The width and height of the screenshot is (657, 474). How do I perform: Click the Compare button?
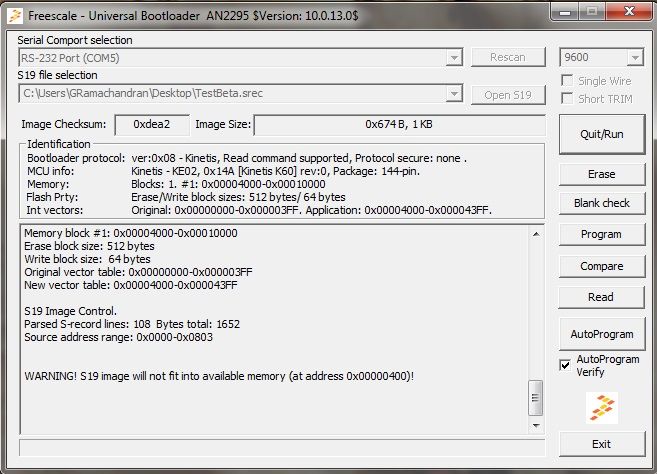tap(602, 266)
